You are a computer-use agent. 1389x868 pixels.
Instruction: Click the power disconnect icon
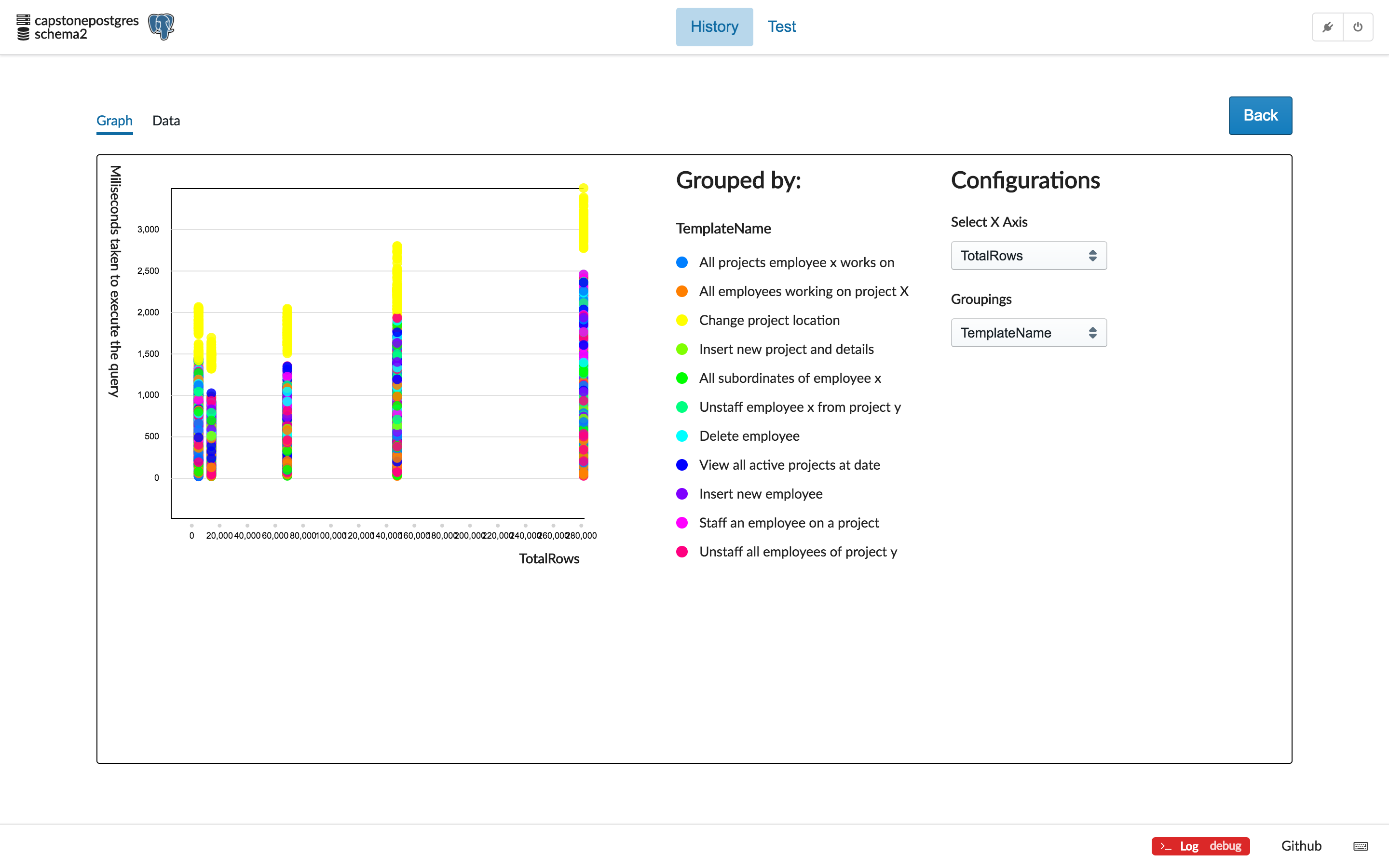pos(1358,27)
